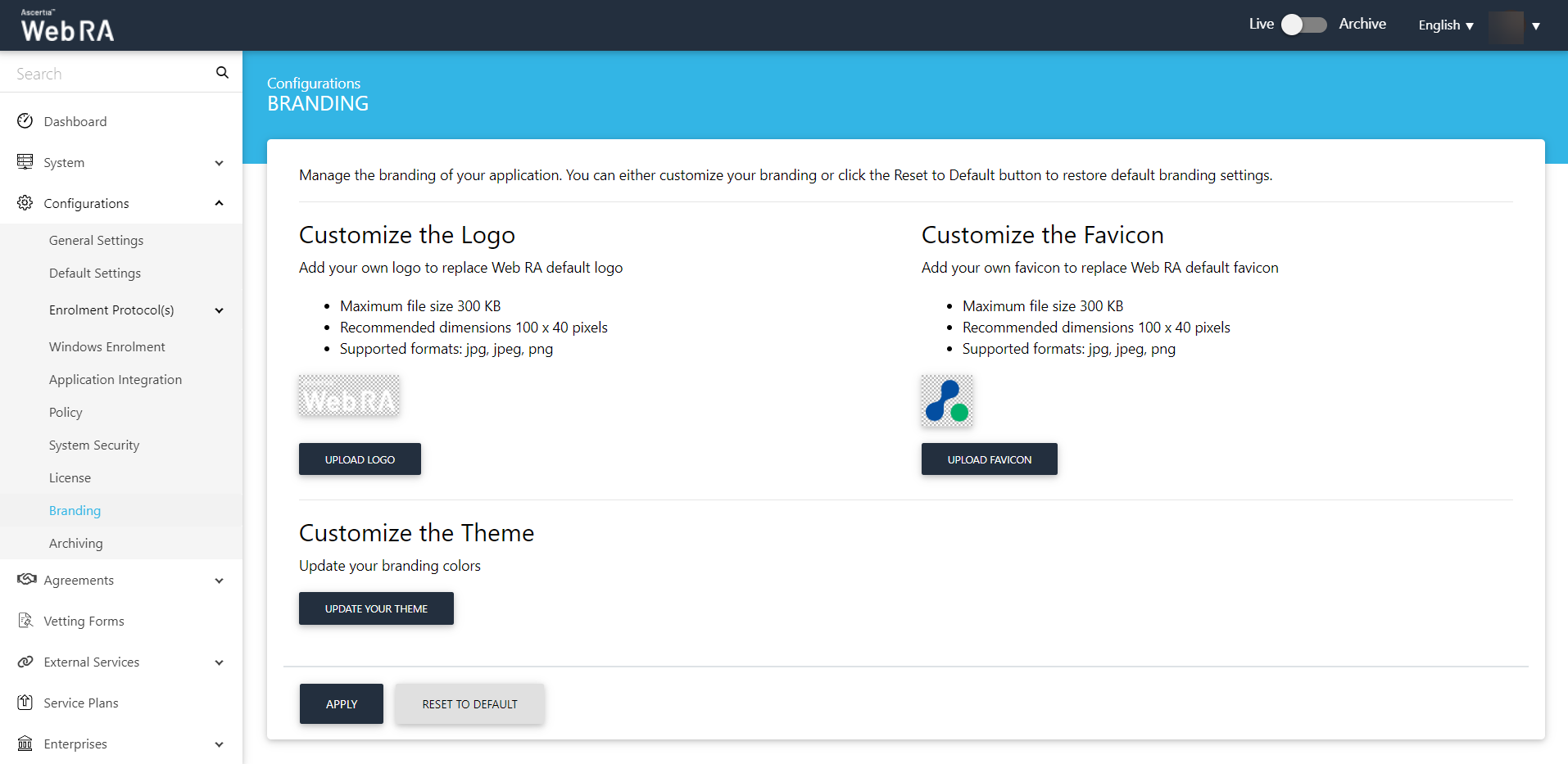Click the favicon preview thumbnail
This screenshot has width=1568, height=764.
947,400
